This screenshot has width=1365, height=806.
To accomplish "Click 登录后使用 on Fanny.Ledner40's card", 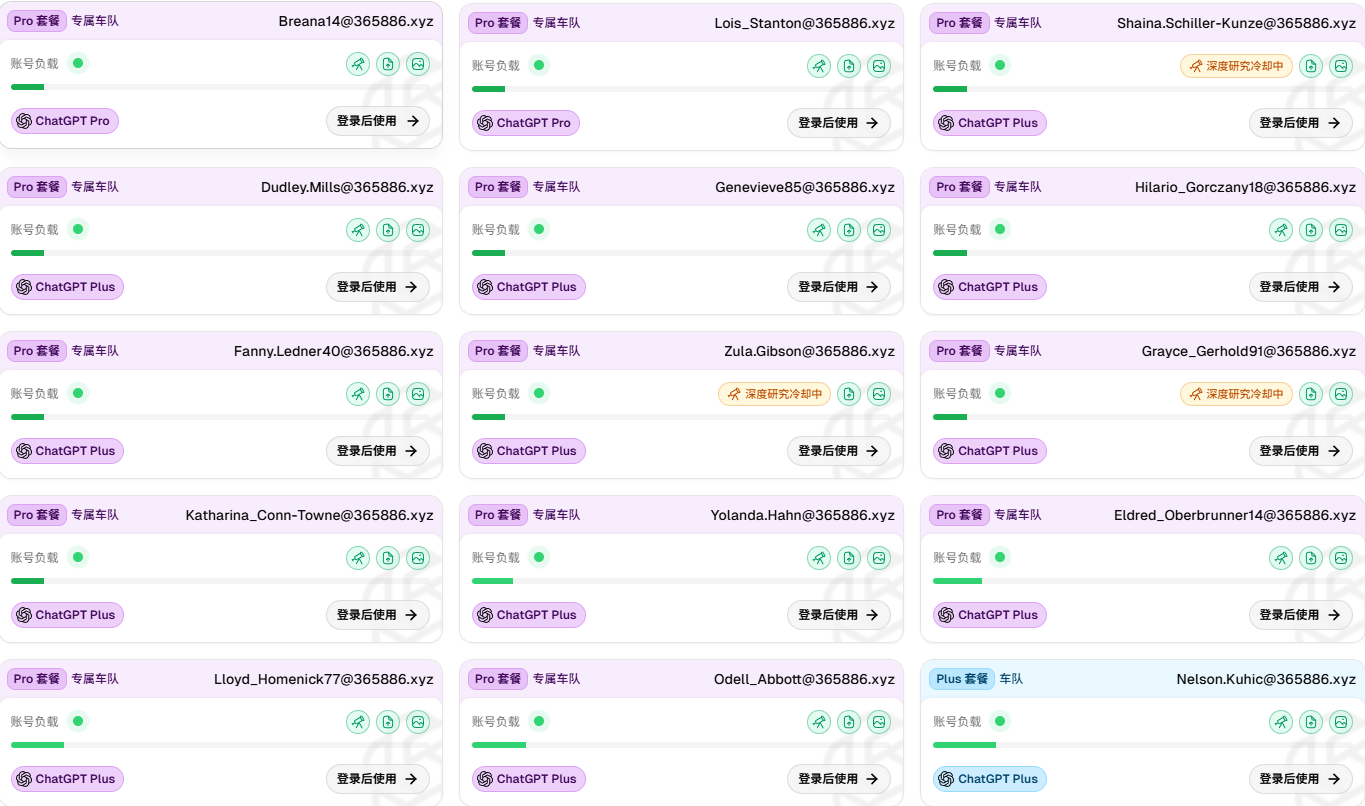I will [x=378, y=451].
